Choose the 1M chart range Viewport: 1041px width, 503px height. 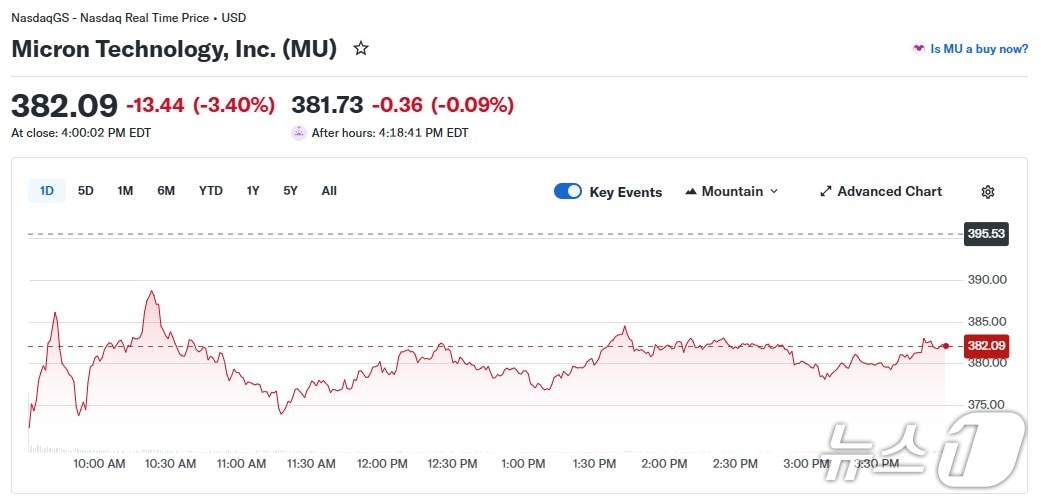125,191
